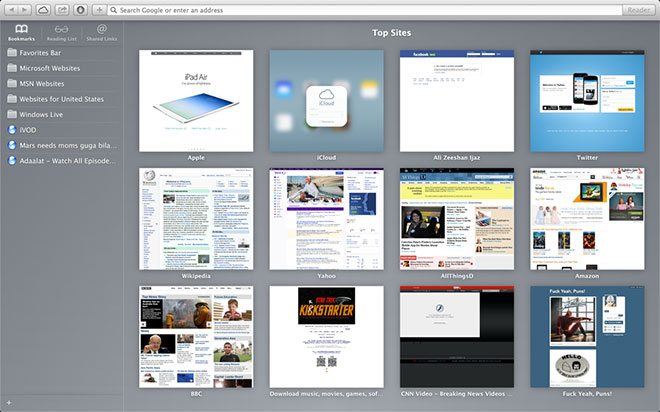The height and width of the screenshot is (412, 660).
Task: Open the Favorites Bar folder
Action: pos(62,53)
